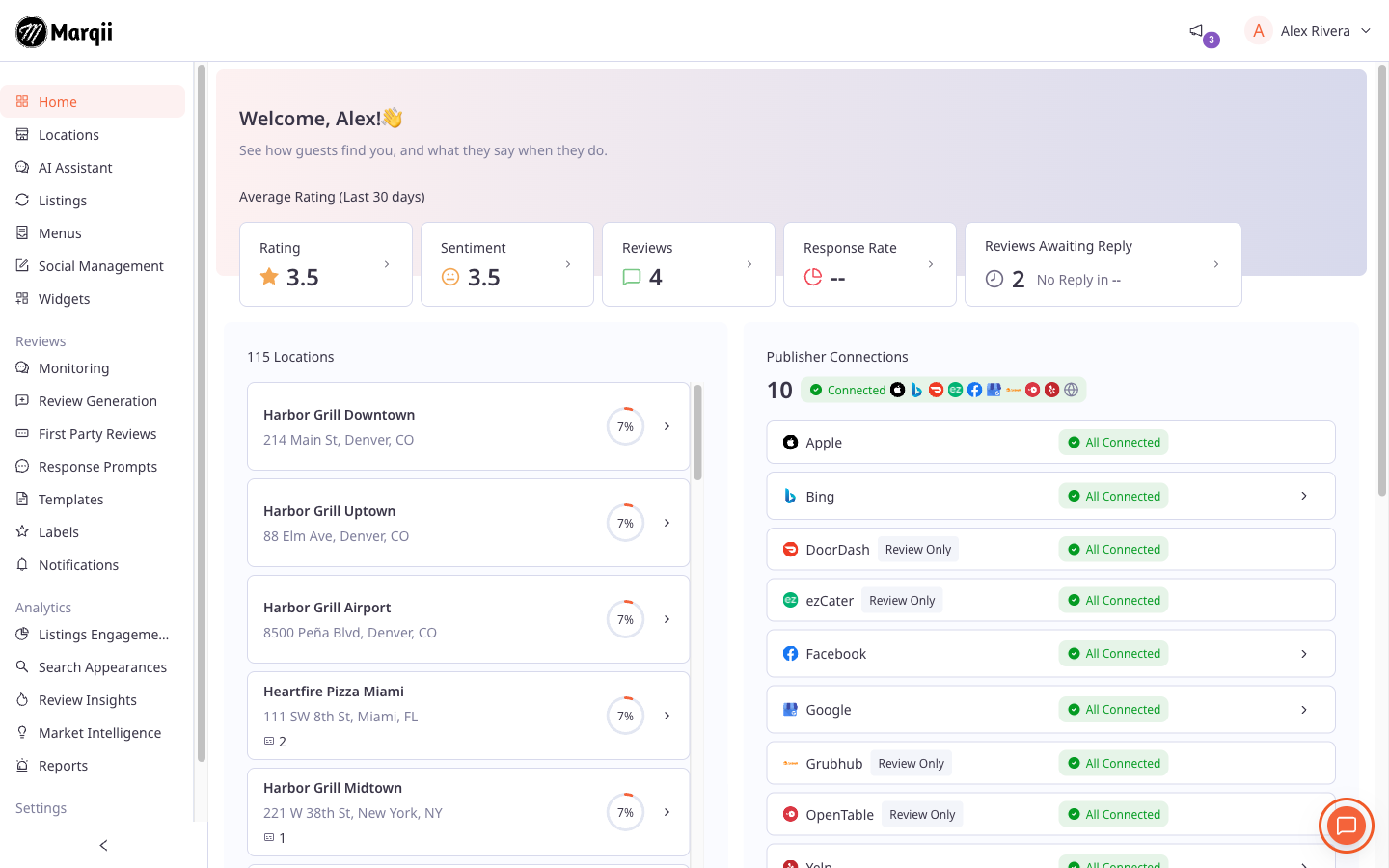Open AI Assistant from the sidebar
The image size is (1389, 868).
tap(93, 168)
